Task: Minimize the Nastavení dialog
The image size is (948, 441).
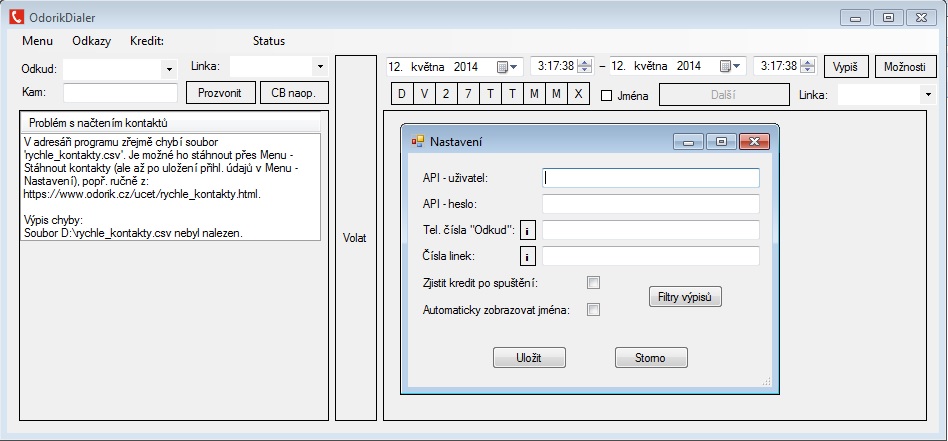Action: tap(689, 142)
